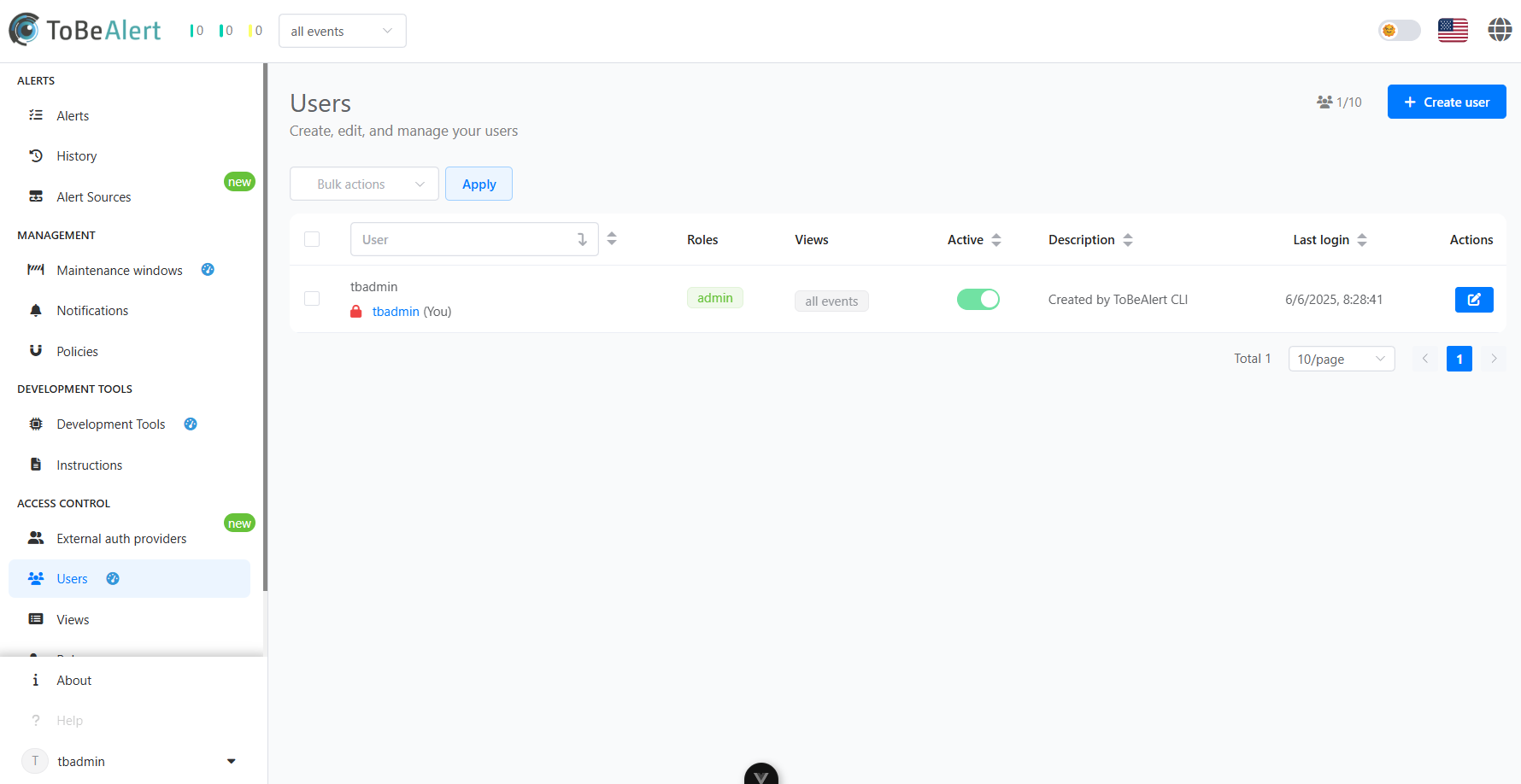Screen dimensions: 1521x784
Task: Click the blue badge next to Maintenance windows
Action: [x=208, y=270]
